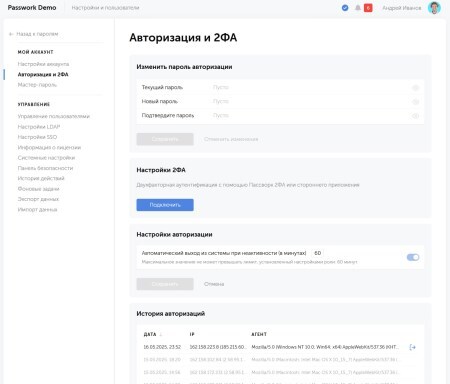Viewport: 450px width, 384px height.
Task: Click the auto-logout minutes value 60
Action: tap(317, 253)
